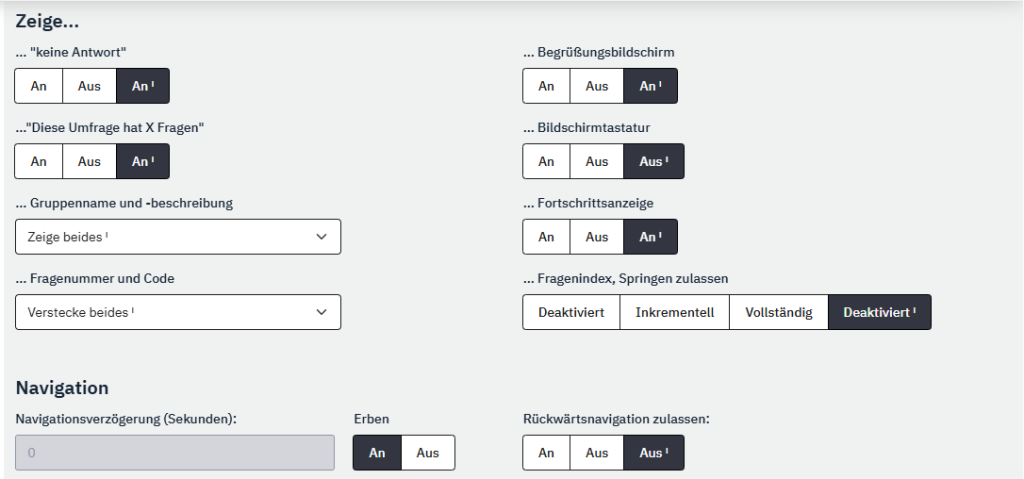This screenshot has height=479, width=1024.
Task: Switch Fortschrittsanzeige to Aus
Action: pos(597,237)
